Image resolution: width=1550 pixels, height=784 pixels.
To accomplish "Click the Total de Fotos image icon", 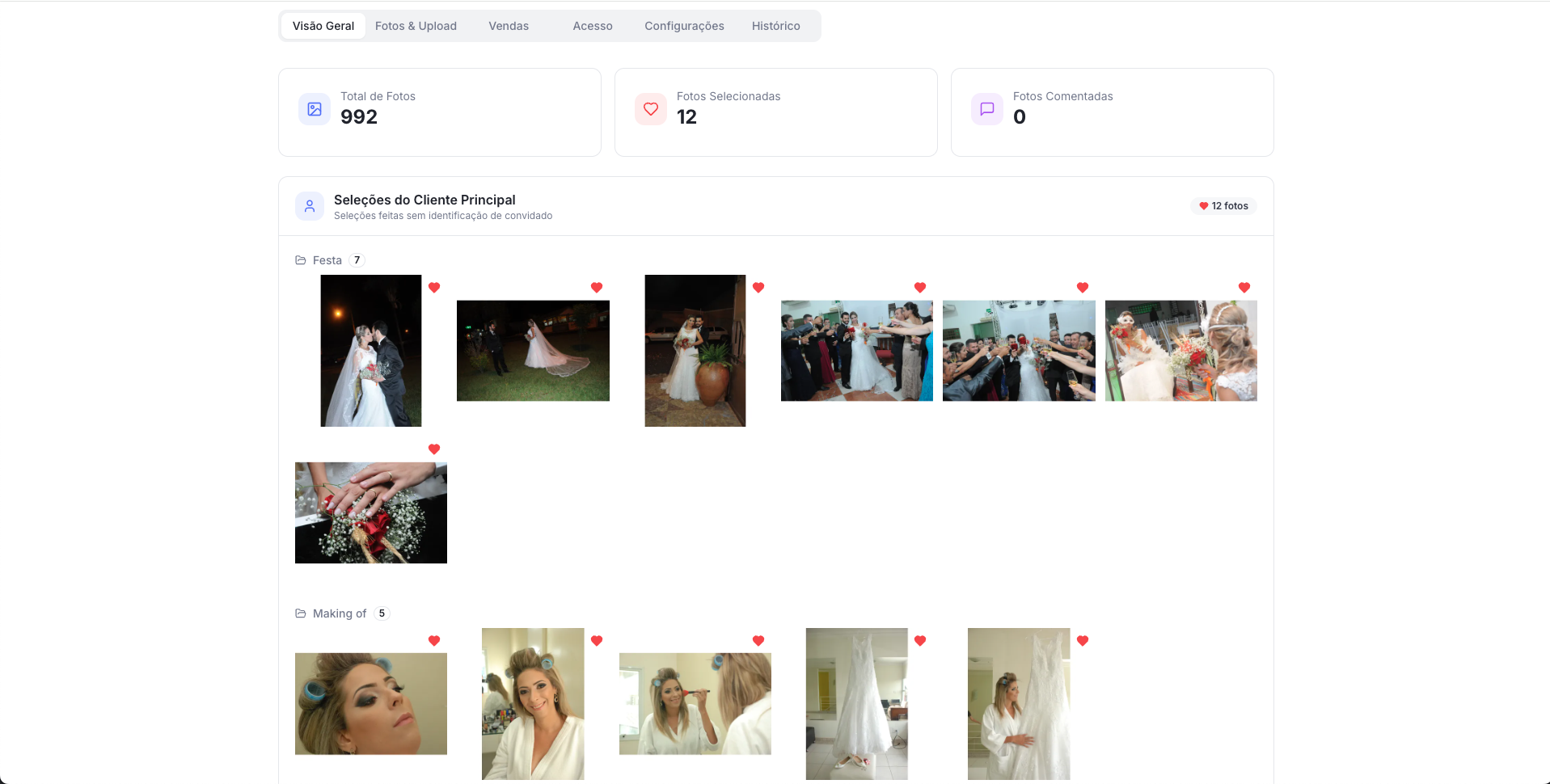I will [x=315, y=109].
